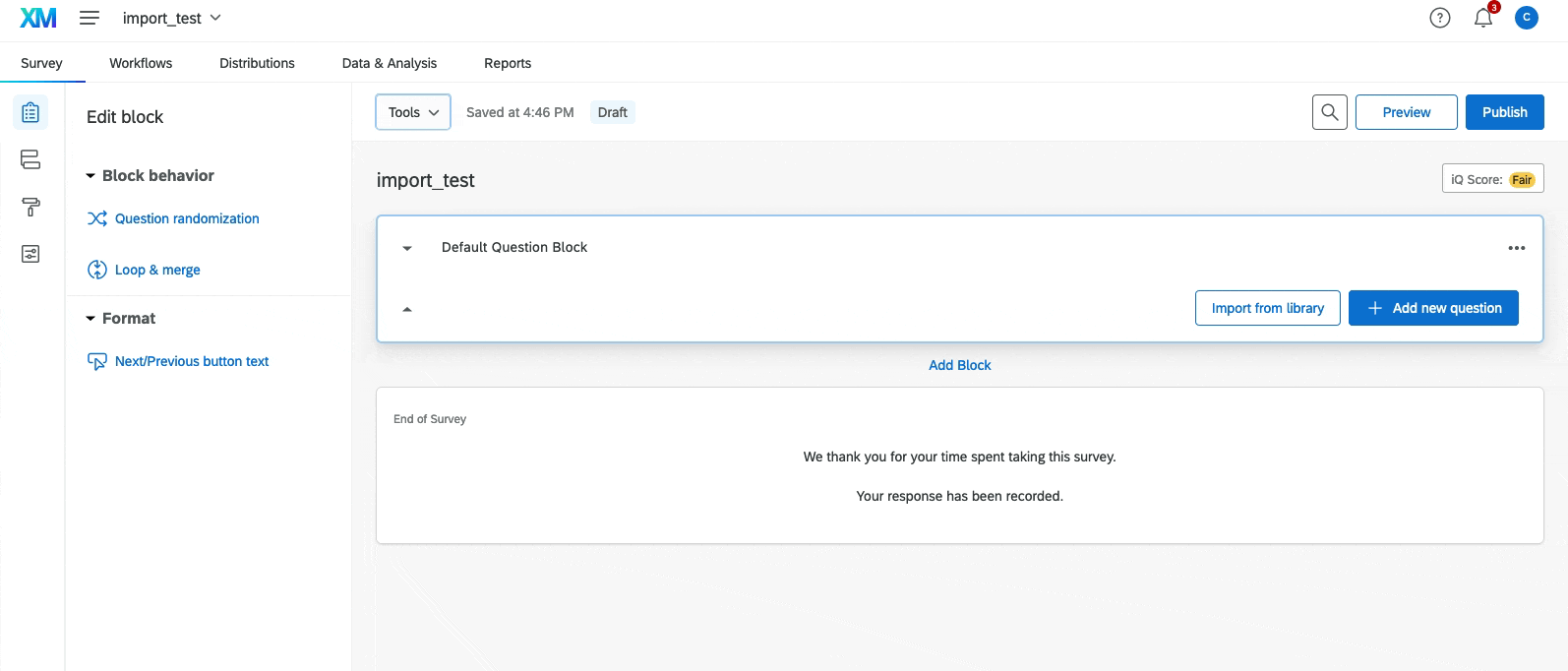
Task: Open Survey options icon in sidebar
Action: pyautogui.click(x=30, y=254)
